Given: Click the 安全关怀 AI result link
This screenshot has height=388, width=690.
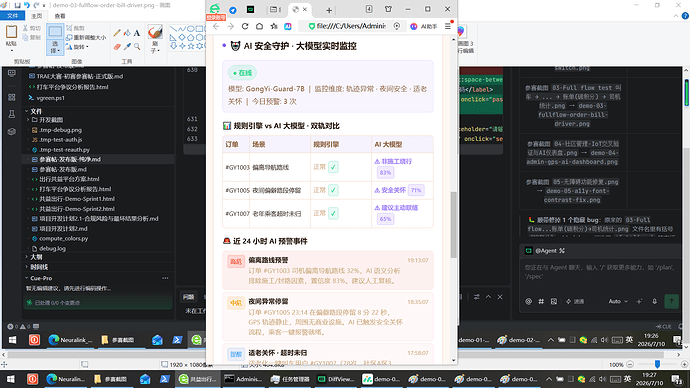Looking at the screenshot, I should point(390,190).
